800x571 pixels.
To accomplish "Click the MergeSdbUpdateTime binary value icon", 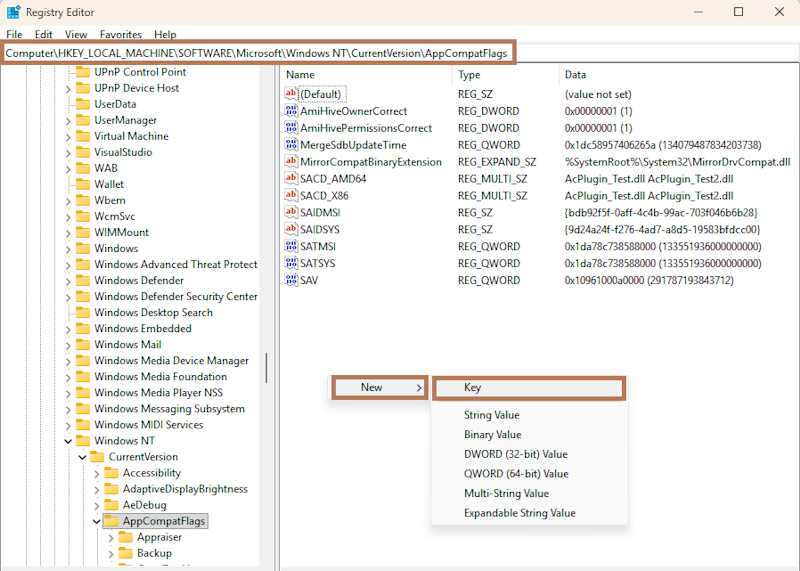I will [292, 145].
